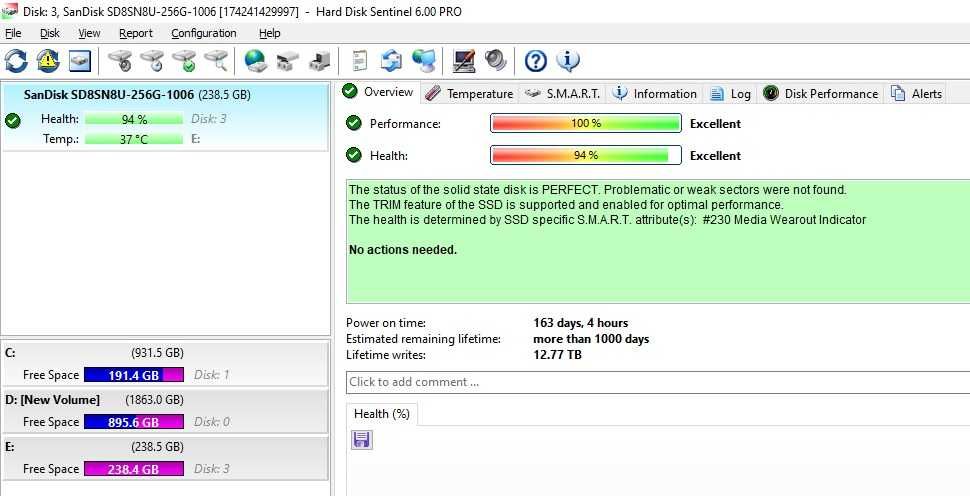Click the Excellent label next to Health
Image resolution: width=970 pixels, height=496 pixels.
click(x=715, y=156)
